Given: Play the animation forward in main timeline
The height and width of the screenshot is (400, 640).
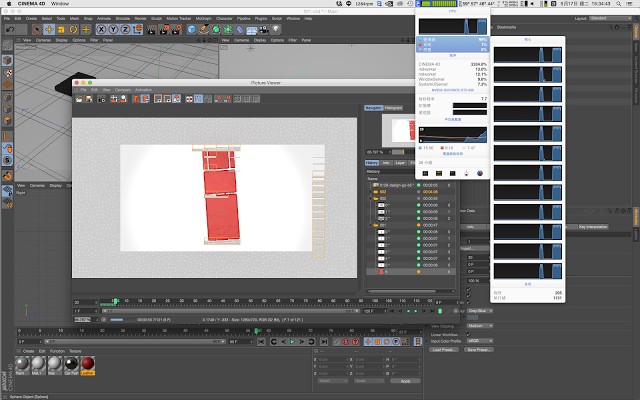Looking at the screenshot, I should (x=292, y=342).
